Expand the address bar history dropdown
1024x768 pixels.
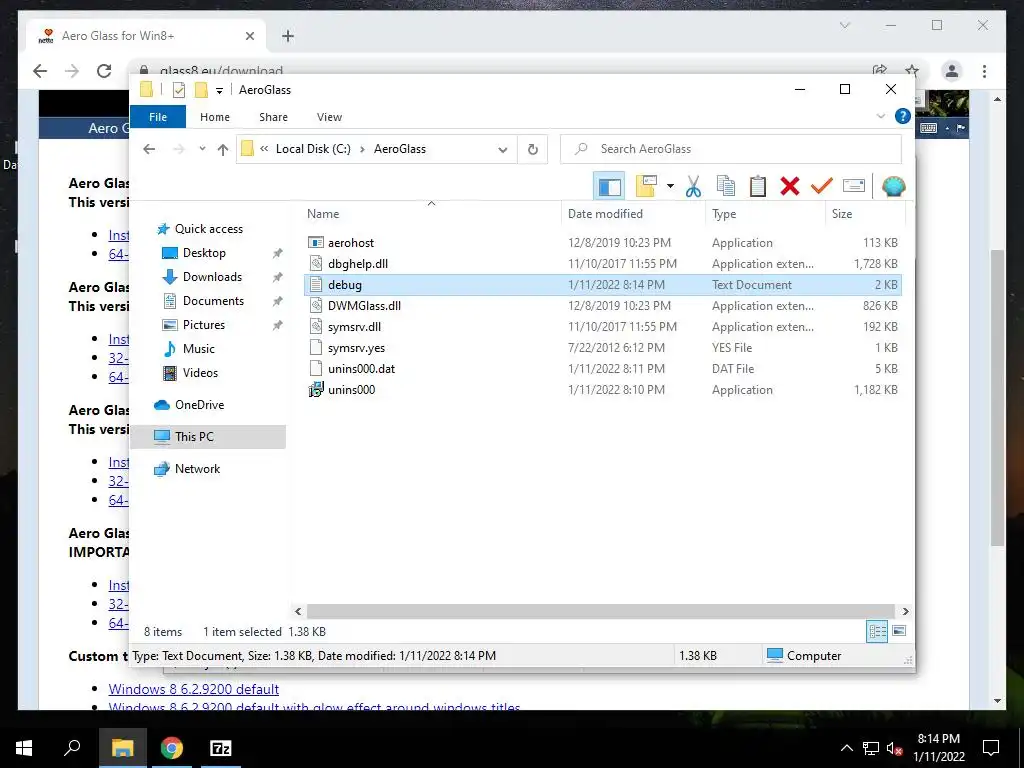click(x=502, y=150)
